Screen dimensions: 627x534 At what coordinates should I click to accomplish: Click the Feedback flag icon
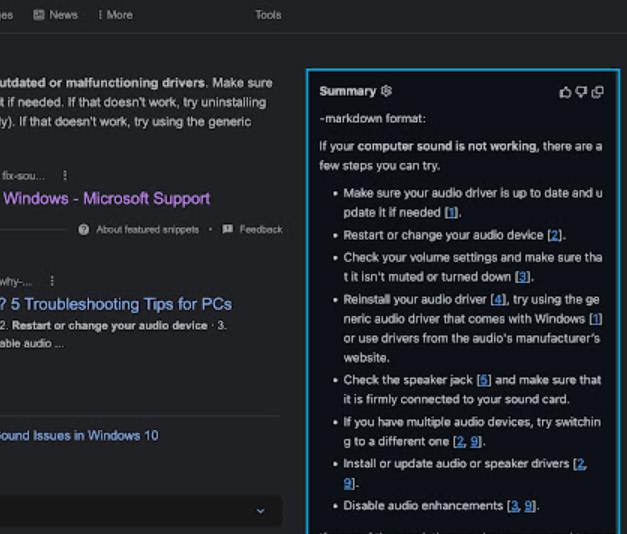(228, 229)
